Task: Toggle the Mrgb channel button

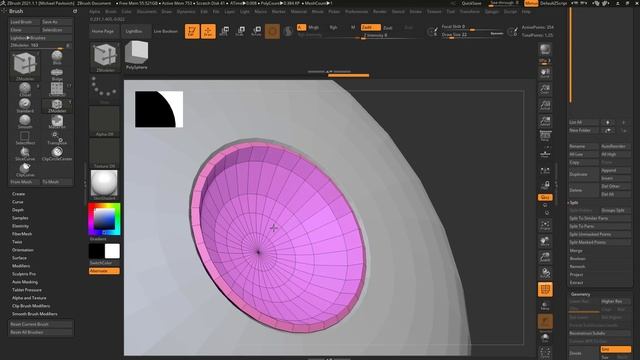Action: (313, 27)
